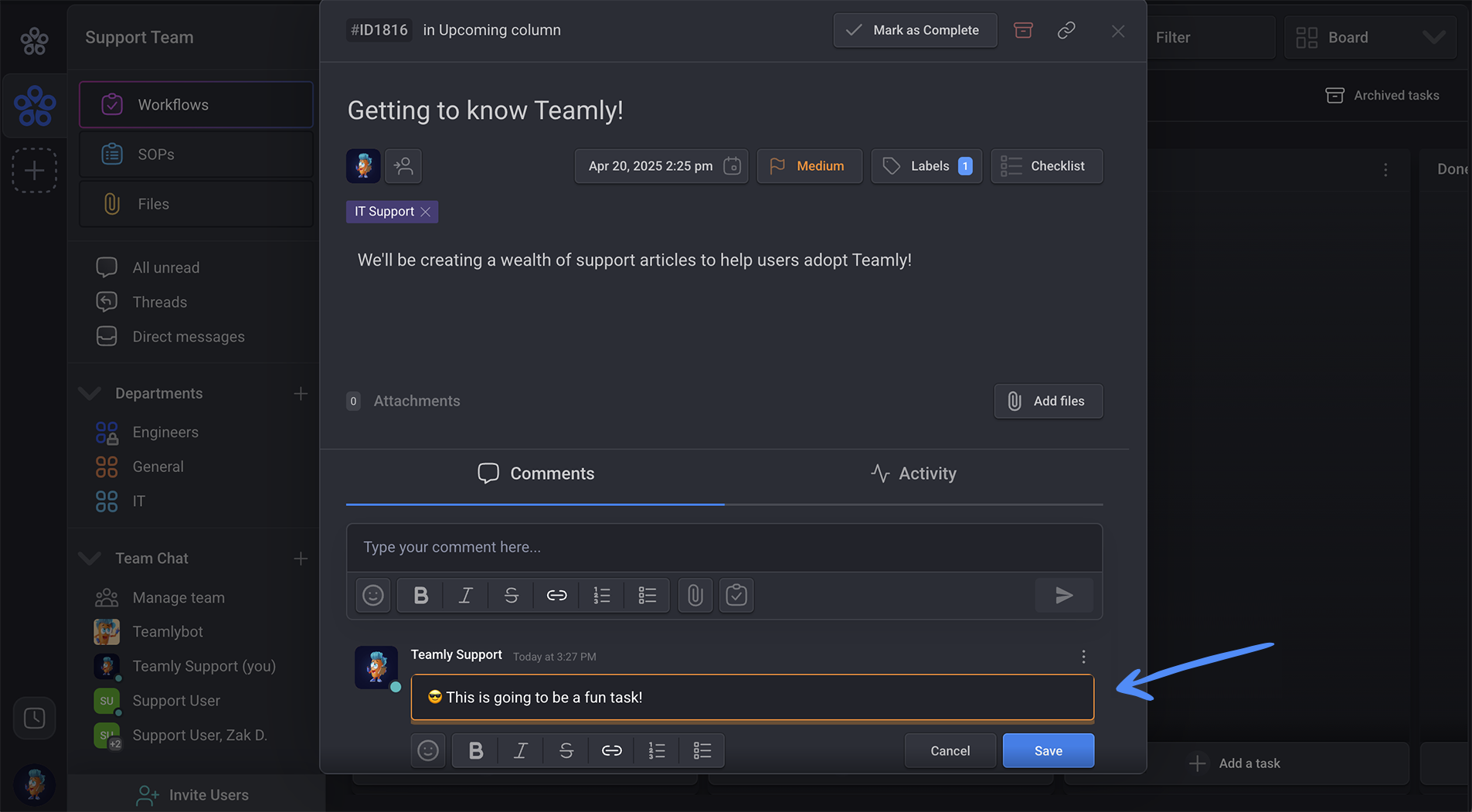Switch to the Activity tab
The height and width of the screenshot is (812, 1472).
913,474
